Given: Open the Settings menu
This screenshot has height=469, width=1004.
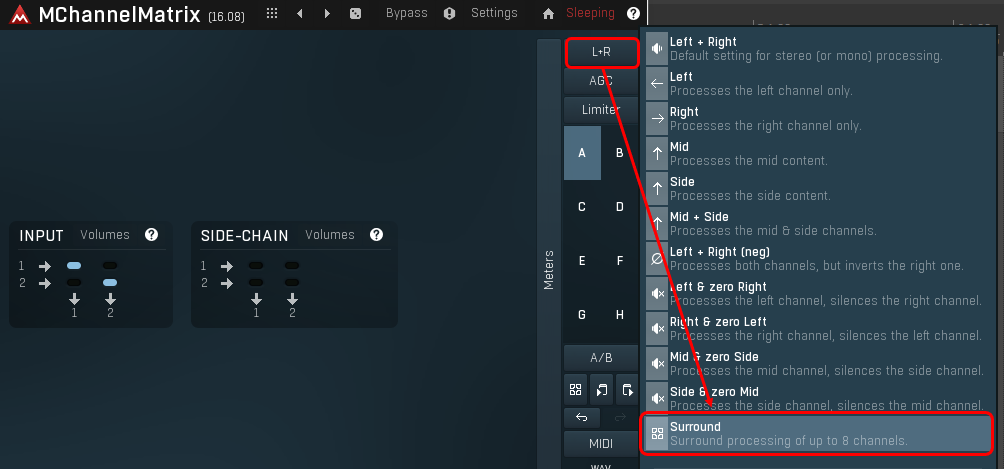Looking at the screenshot, I should [x=494, y=13].
